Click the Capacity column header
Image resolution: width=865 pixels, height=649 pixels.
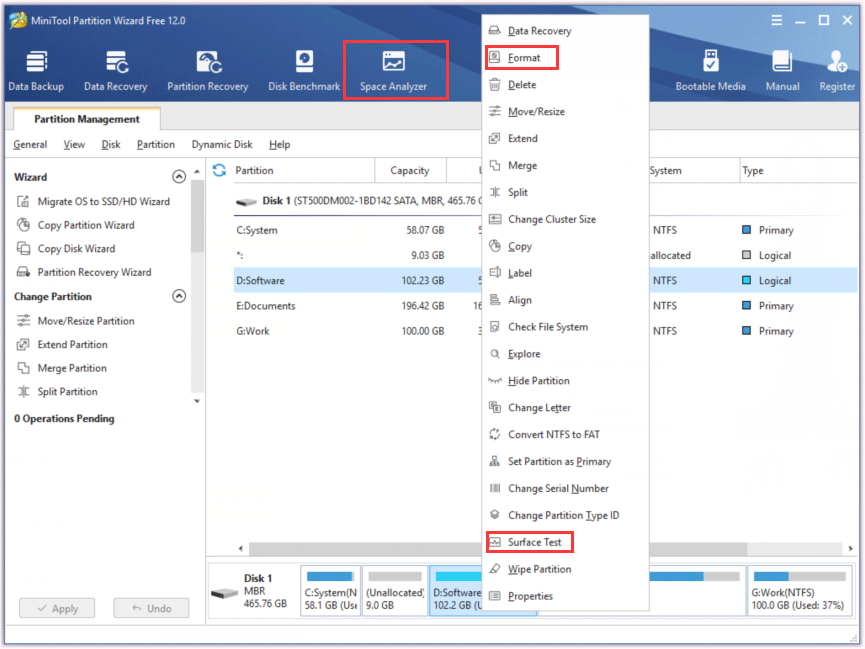tap(410, 171)
